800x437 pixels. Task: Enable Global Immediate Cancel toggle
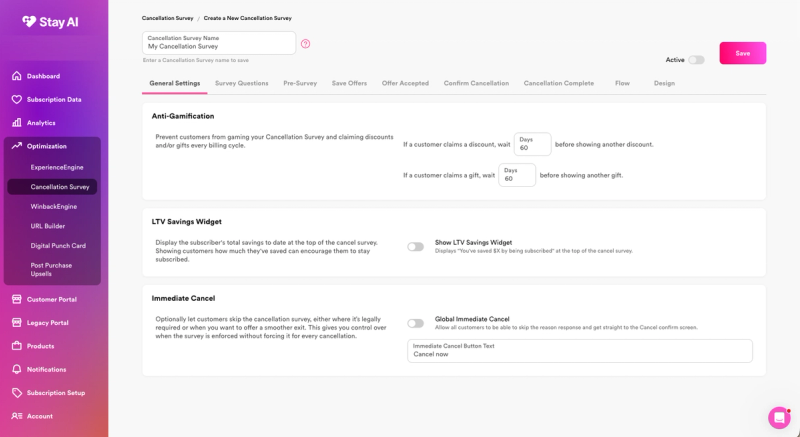pos(415,323)
